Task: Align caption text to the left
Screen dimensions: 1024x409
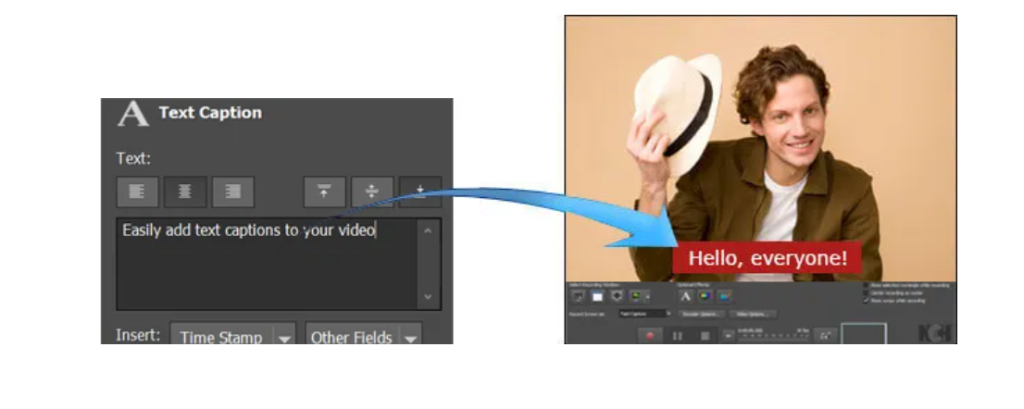Action: [138, 191]
